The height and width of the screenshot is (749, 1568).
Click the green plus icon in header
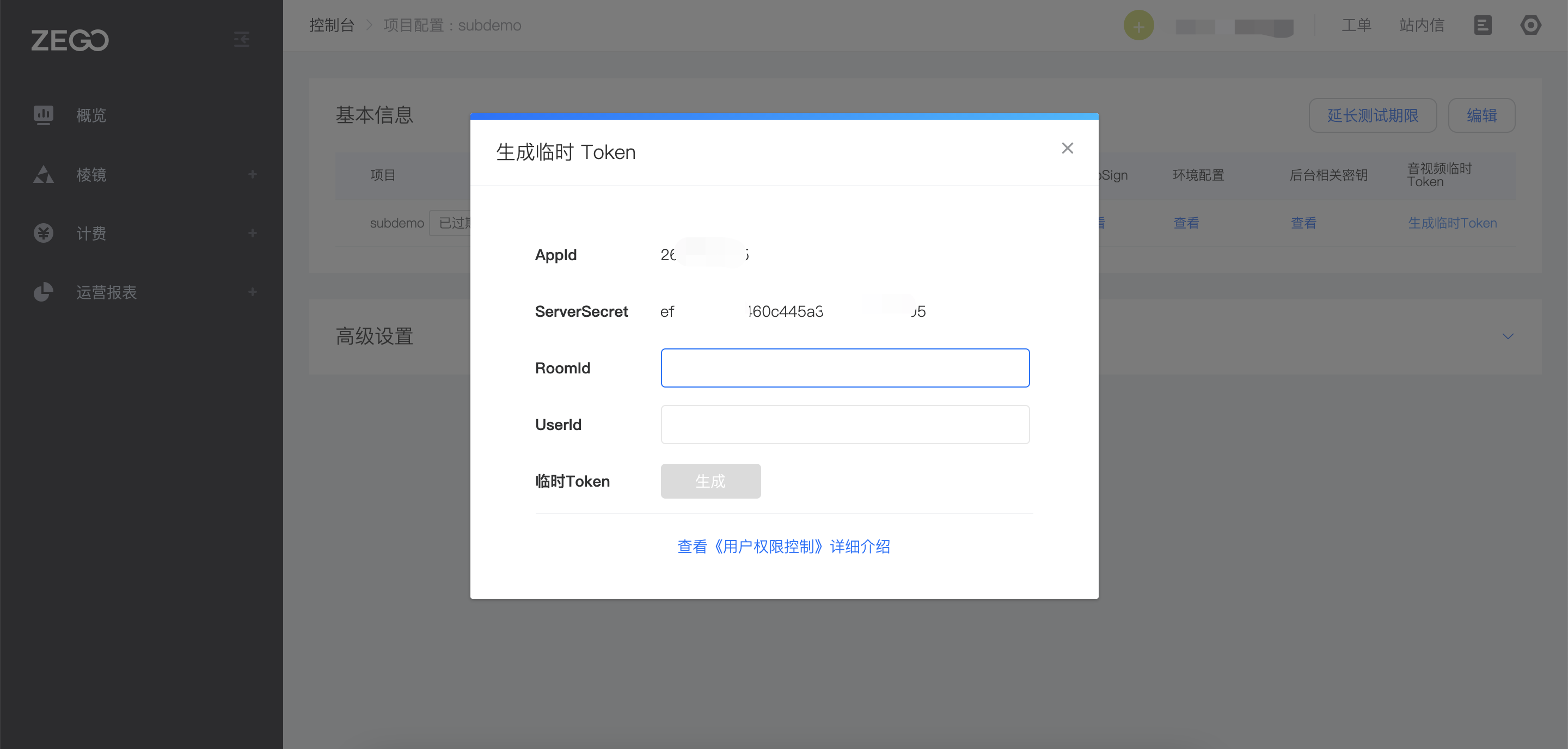pyautogui.click(x=1139, y=26)
